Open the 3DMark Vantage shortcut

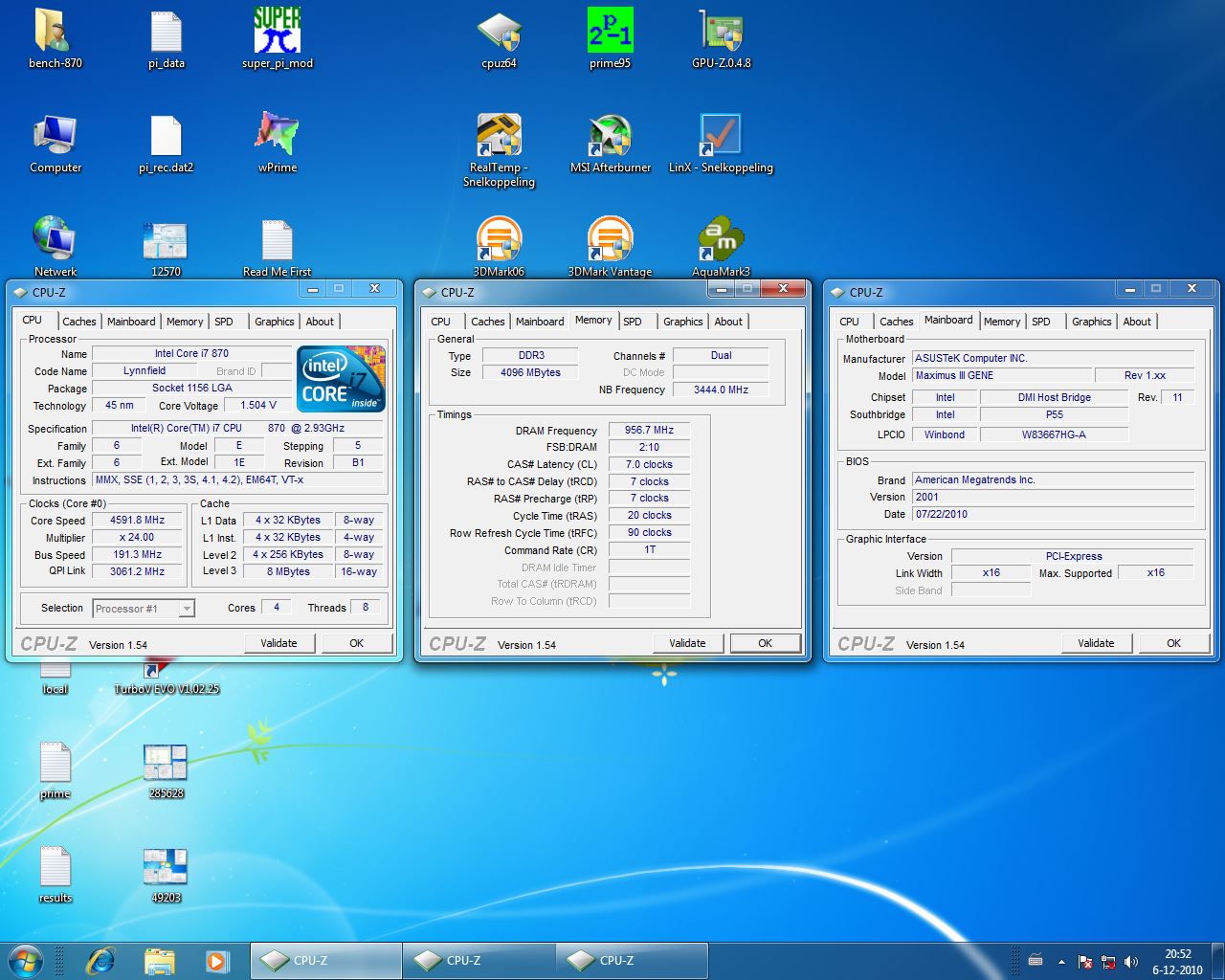610,240
